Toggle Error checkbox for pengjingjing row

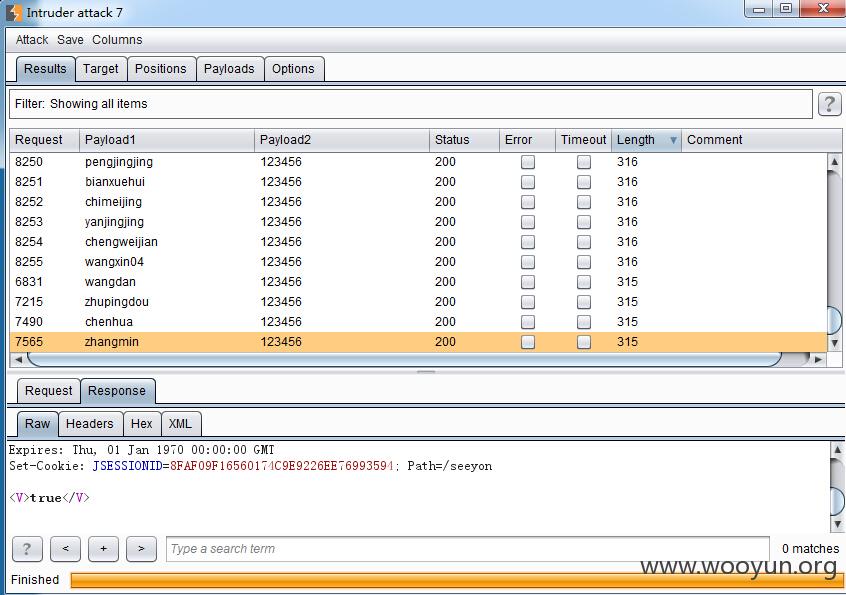528,162
